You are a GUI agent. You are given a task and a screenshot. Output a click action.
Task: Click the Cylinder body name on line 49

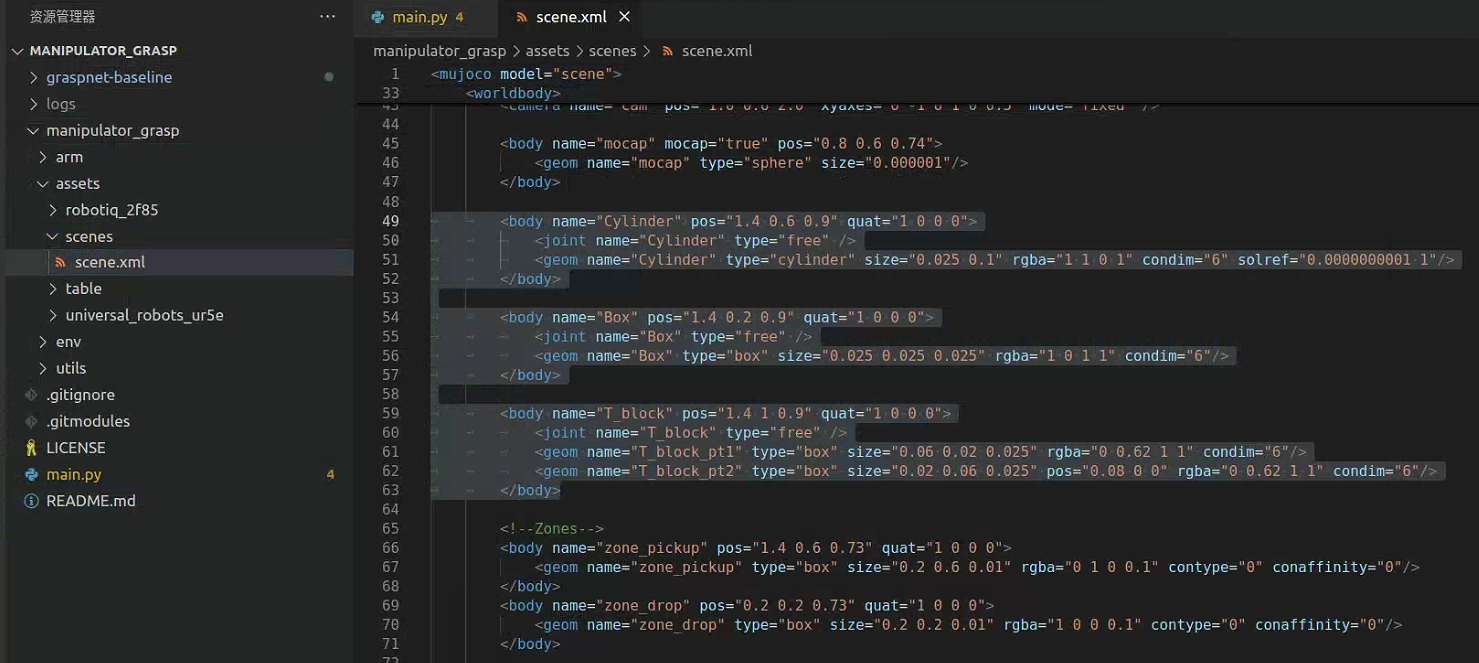coord(640,221)
